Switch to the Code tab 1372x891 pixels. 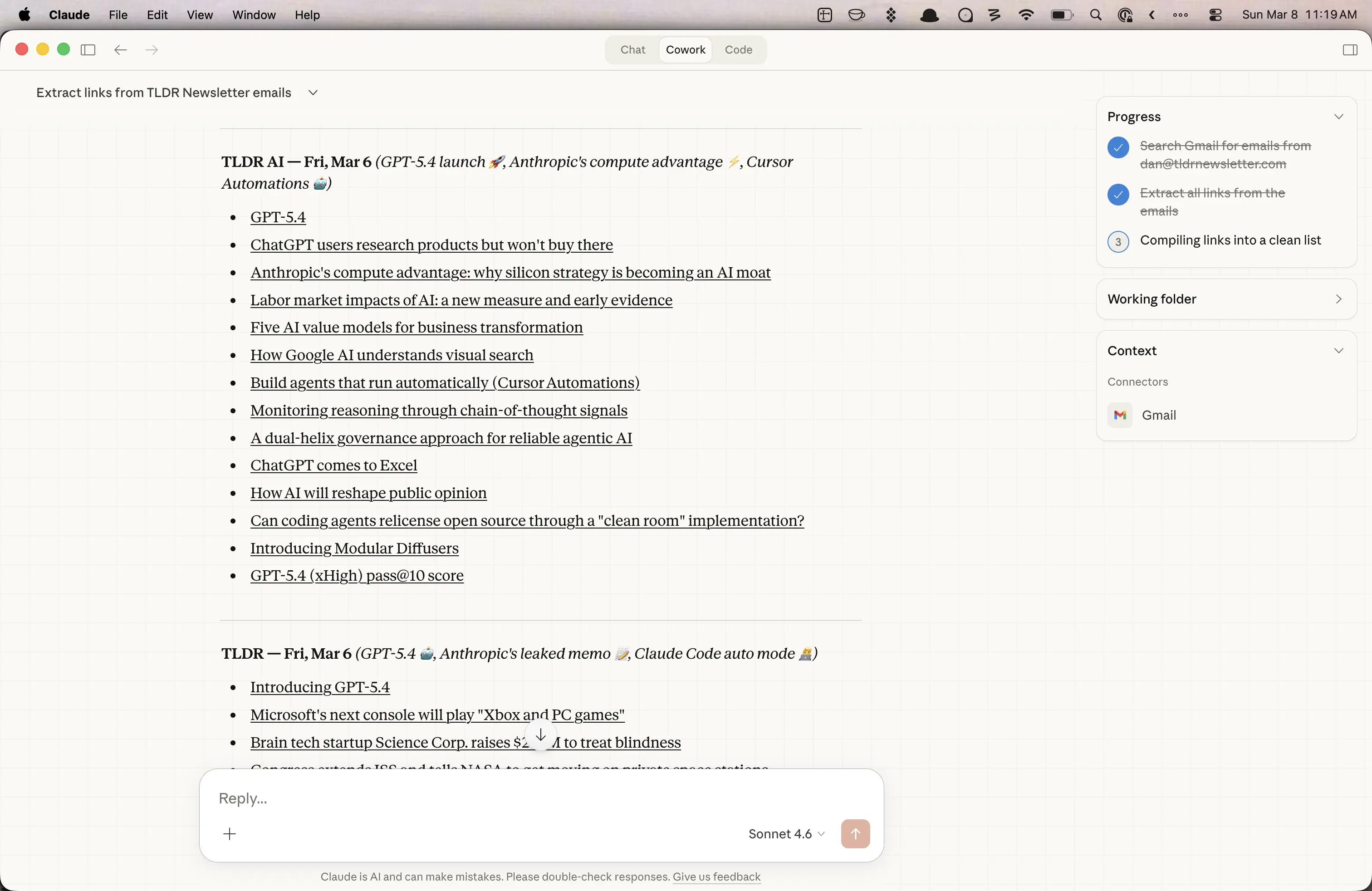click(x=739, y=49)
